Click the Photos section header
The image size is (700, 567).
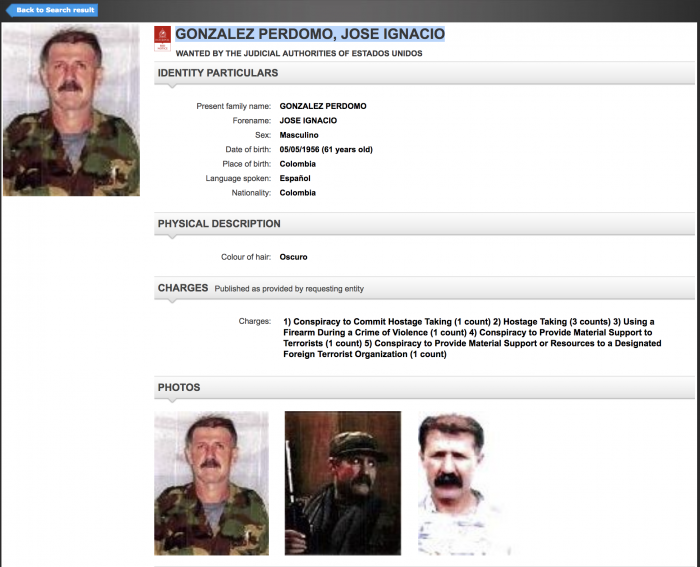click(x=179, y=387)
